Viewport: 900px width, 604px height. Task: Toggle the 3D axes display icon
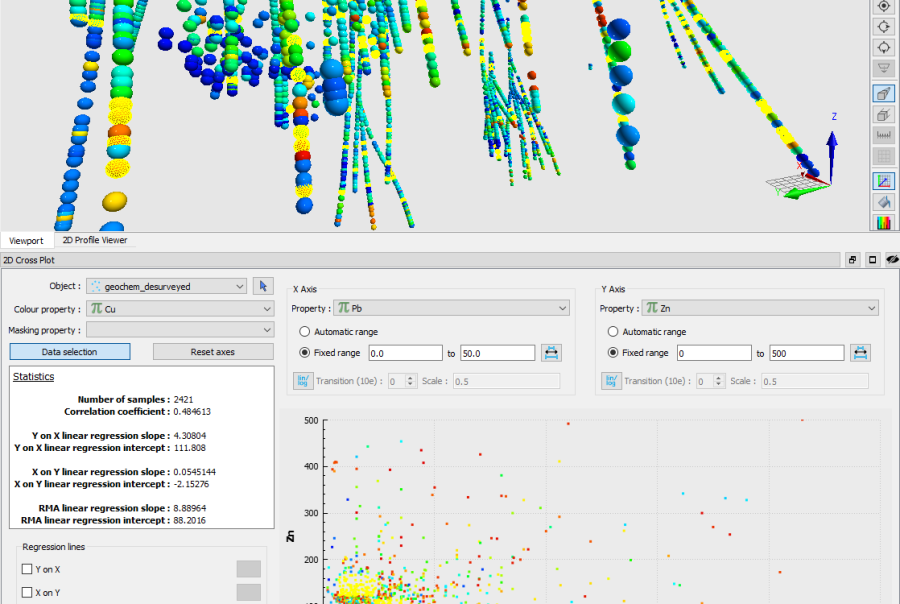(884, 181)
